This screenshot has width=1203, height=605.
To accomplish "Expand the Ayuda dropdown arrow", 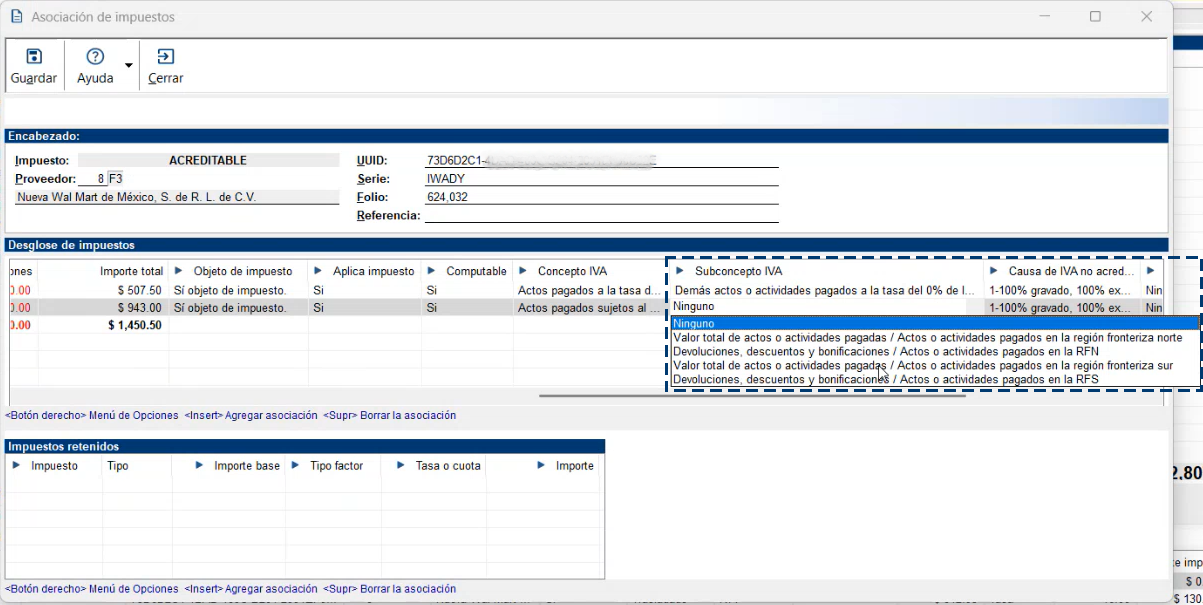I will (128, 66).
